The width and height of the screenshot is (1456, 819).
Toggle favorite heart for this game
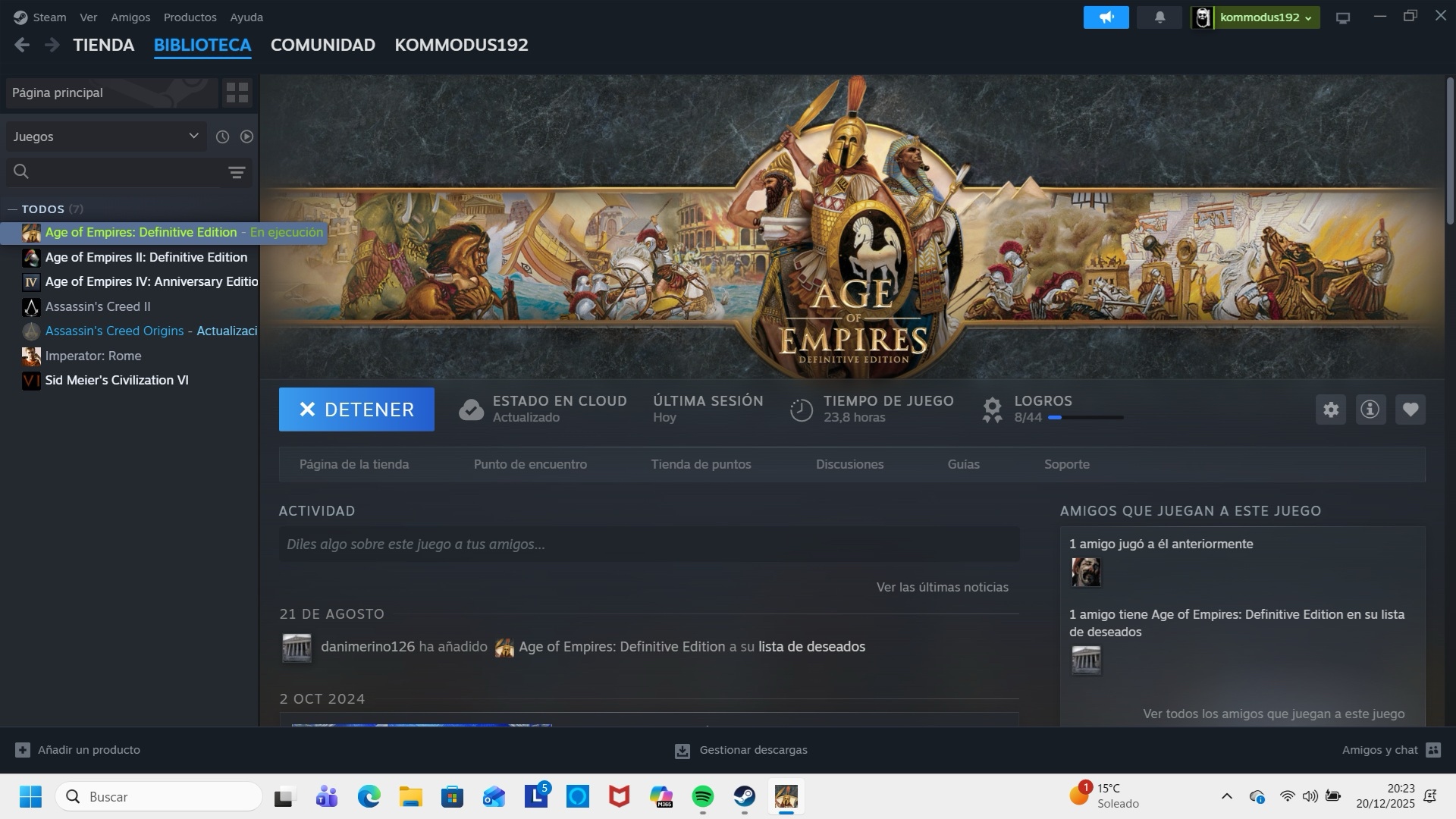pyautogui.click(x=1410, y=409)
